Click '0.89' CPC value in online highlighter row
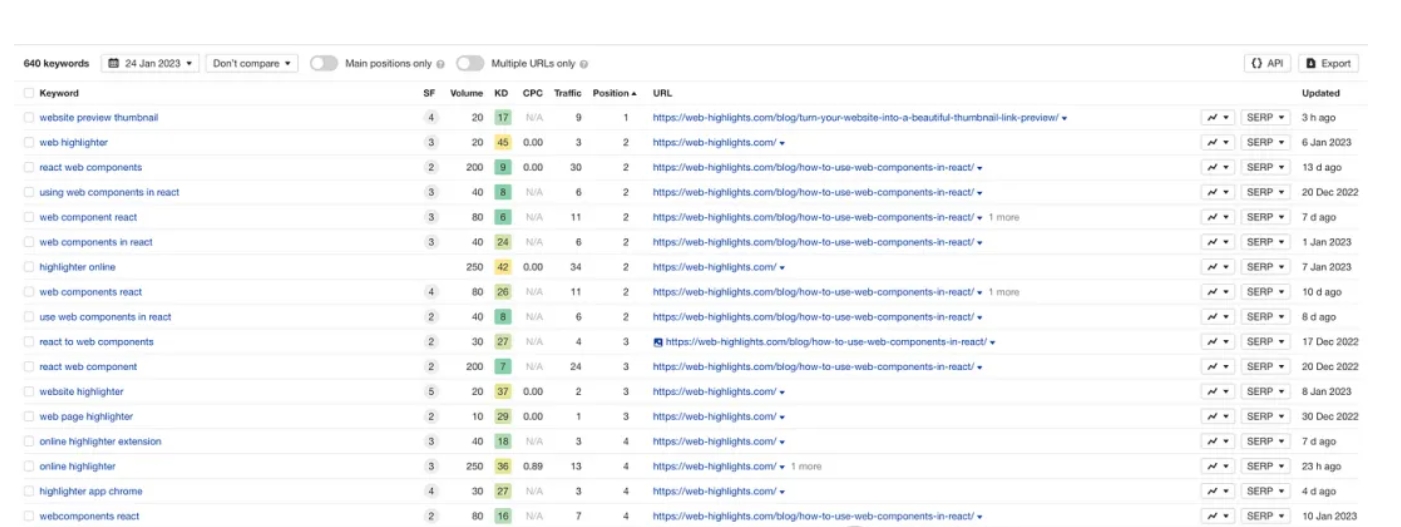1401x527 pixels. [533, 466]
